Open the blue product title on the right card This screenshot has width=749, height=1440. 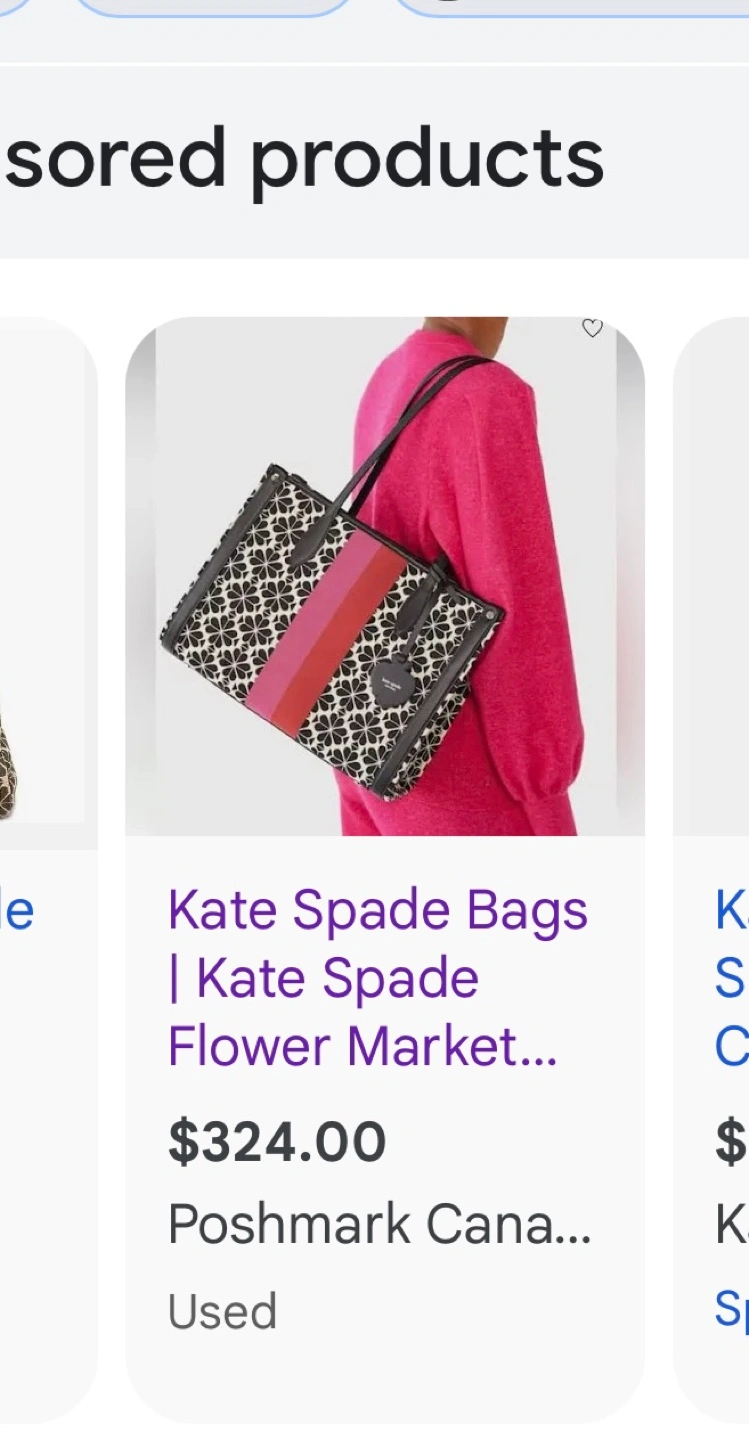732,978
